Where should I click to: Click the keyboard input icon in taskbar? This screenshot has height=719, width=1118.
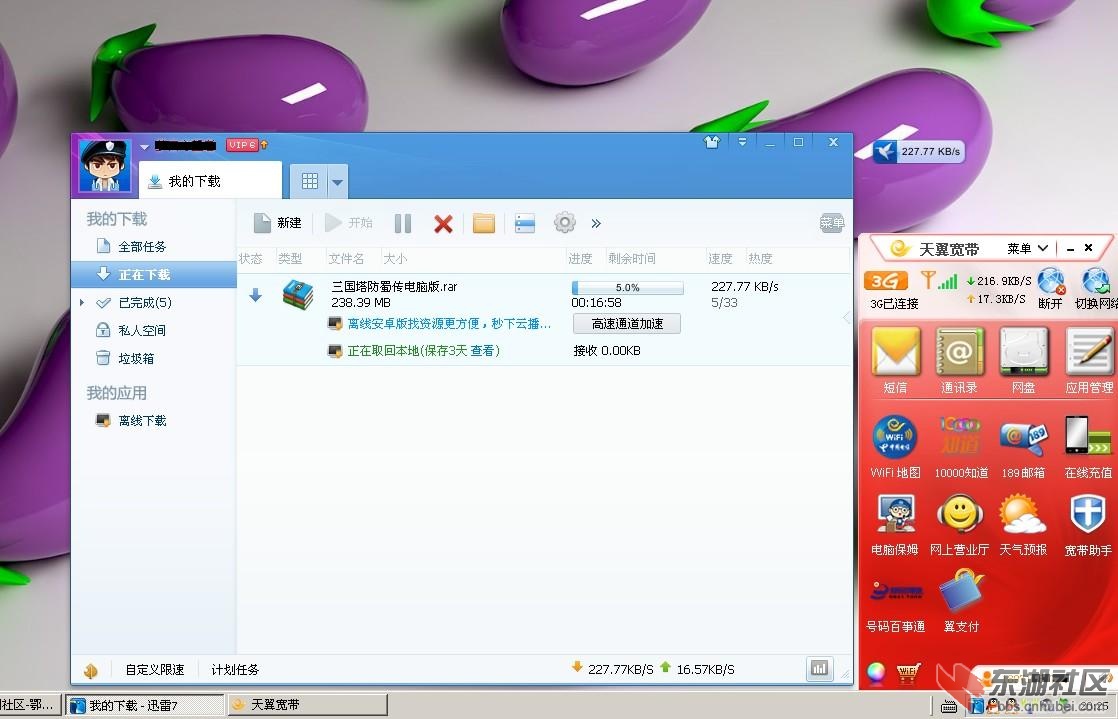click(x=948, y=706)
